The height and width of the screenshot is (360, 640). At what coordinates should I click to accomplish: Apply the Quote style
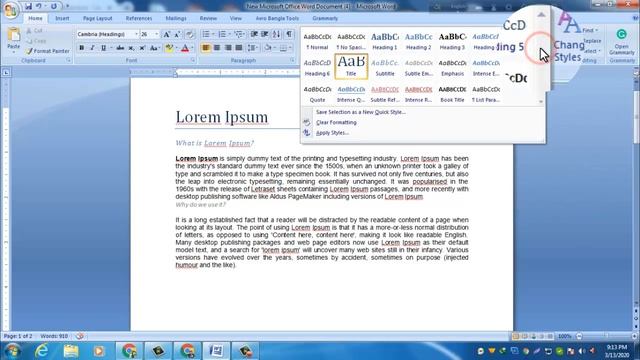pos(317,94)
